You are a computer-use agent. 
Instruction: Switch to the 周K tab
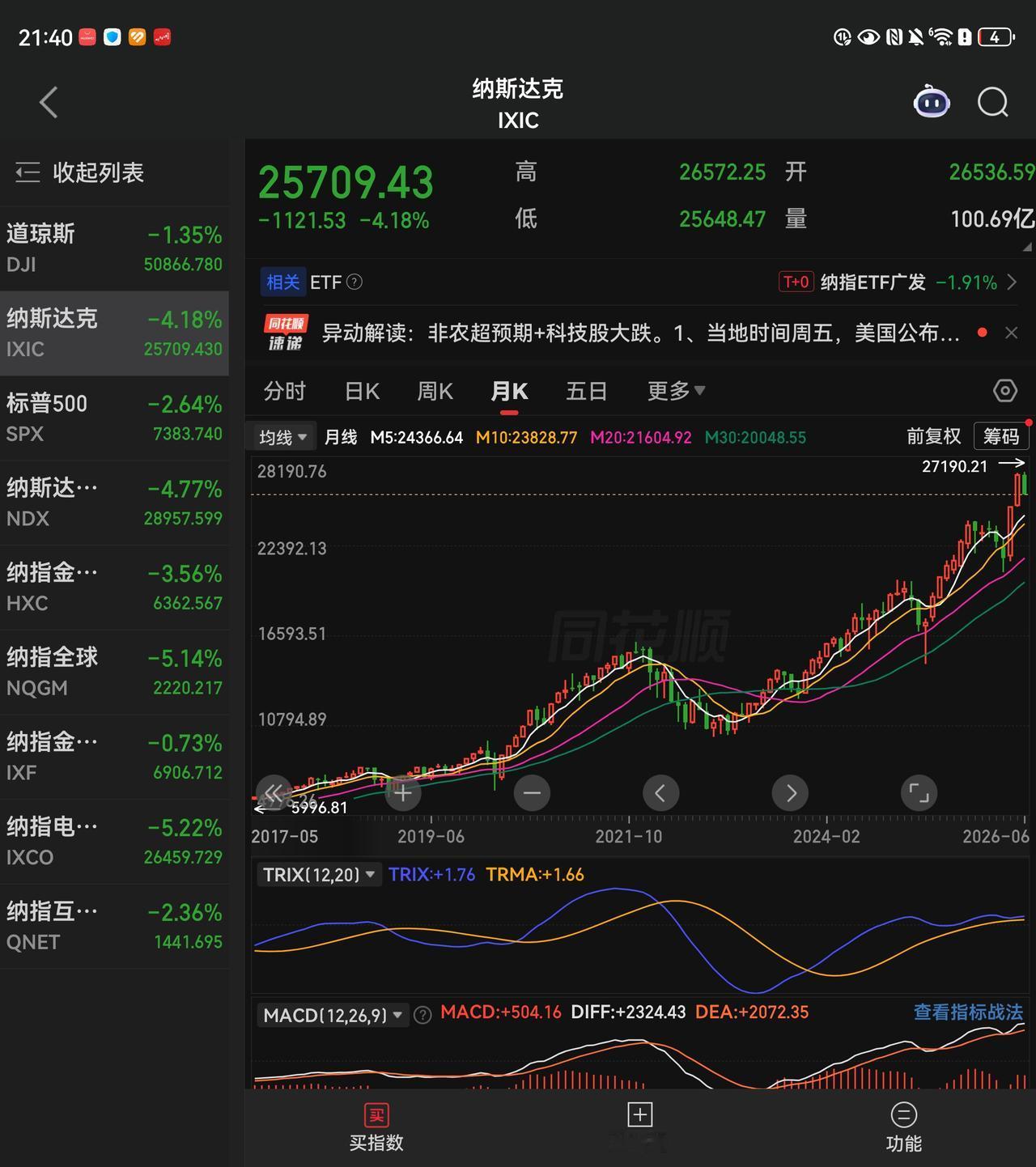435,391
